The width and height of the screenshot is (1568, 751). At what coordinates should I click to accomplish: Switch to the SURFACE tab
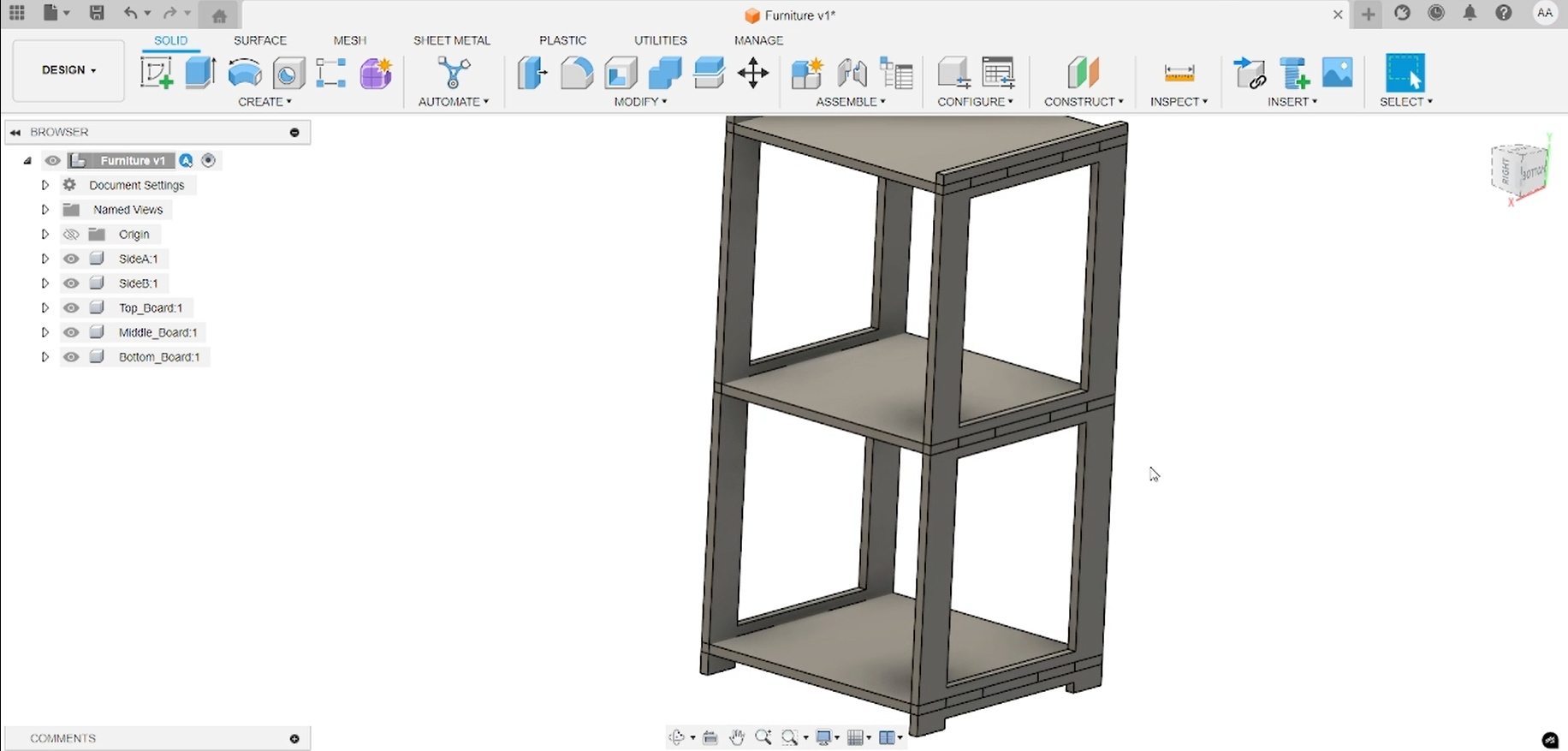[x=260, y=40]
